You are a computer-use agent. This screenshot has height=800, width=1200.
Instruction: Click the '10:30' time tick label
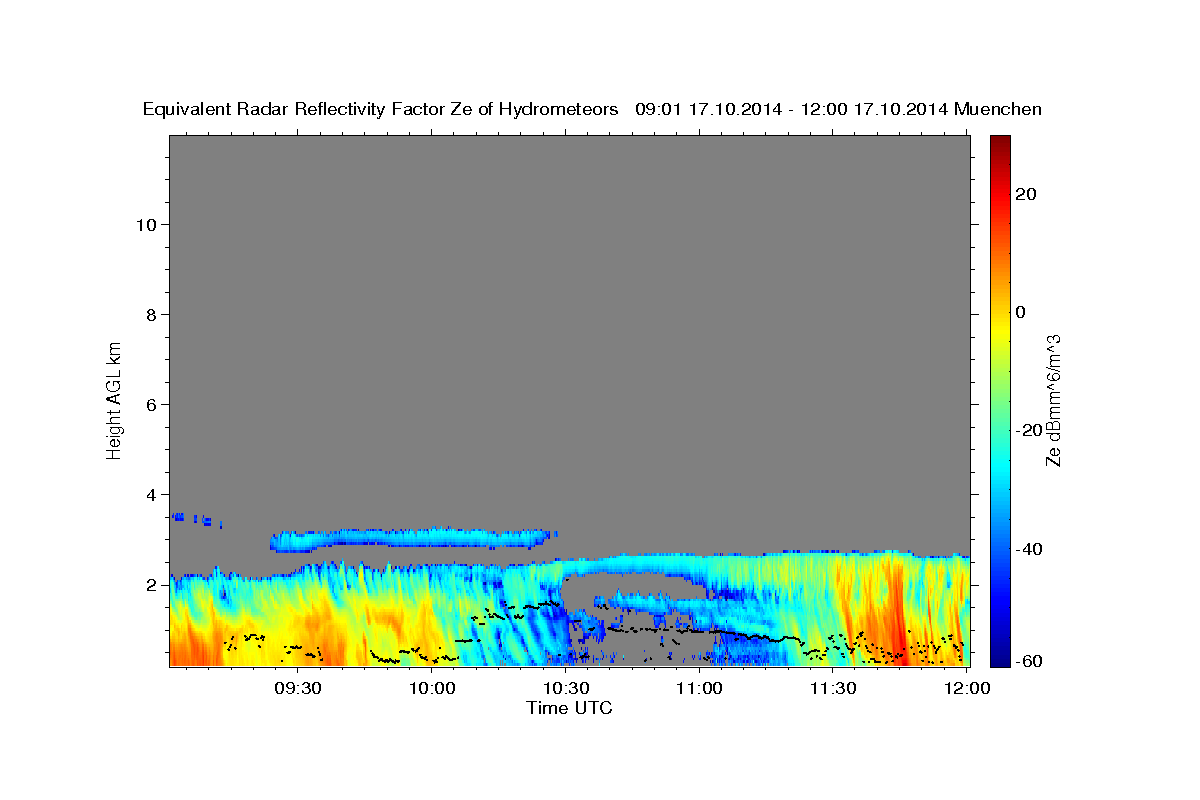pyautogui.click(x=566, y=688)
